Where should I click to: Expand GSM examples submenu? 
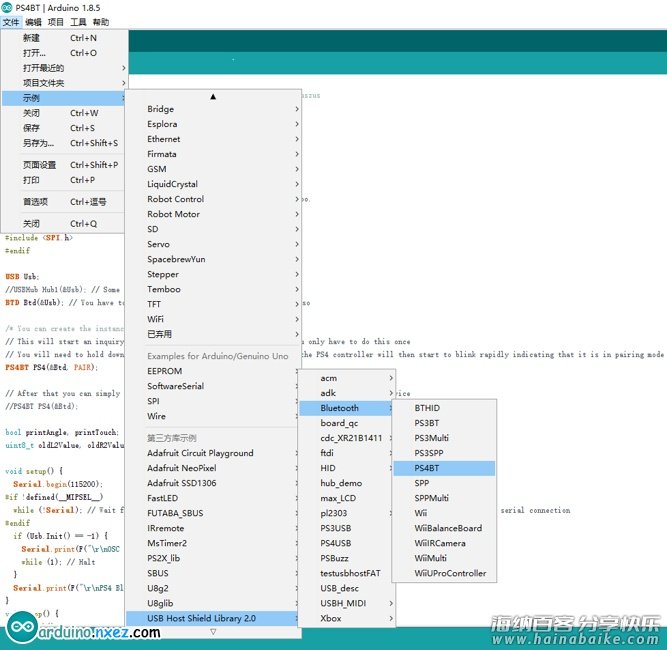(214, 169)
